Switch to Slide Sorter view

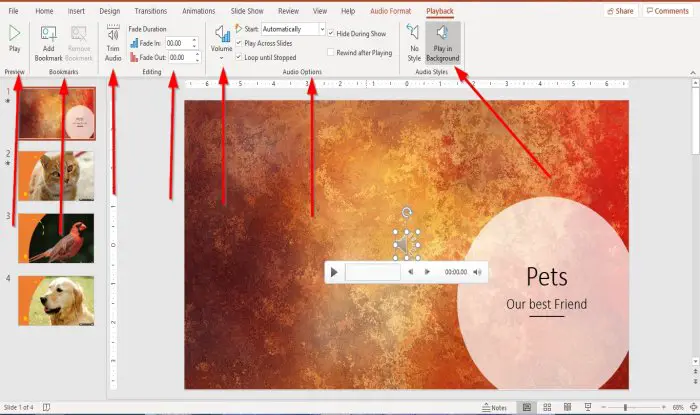pos(547,407)
